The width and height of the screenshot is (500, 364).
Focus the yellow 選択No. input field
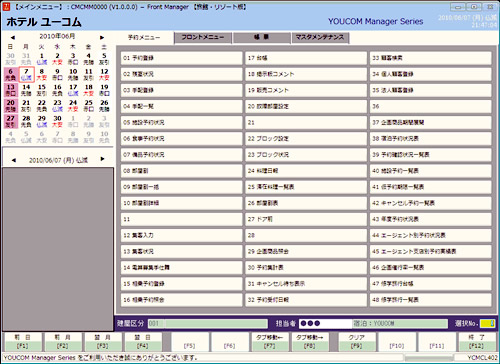coord(487,323)
